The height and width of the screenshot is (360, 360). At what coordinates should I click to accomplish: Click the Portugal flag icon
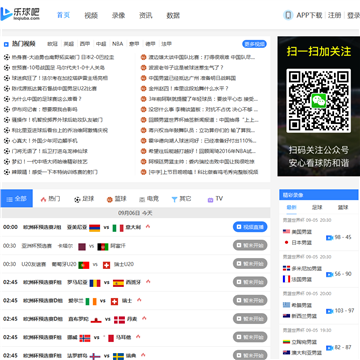[84, 265]
